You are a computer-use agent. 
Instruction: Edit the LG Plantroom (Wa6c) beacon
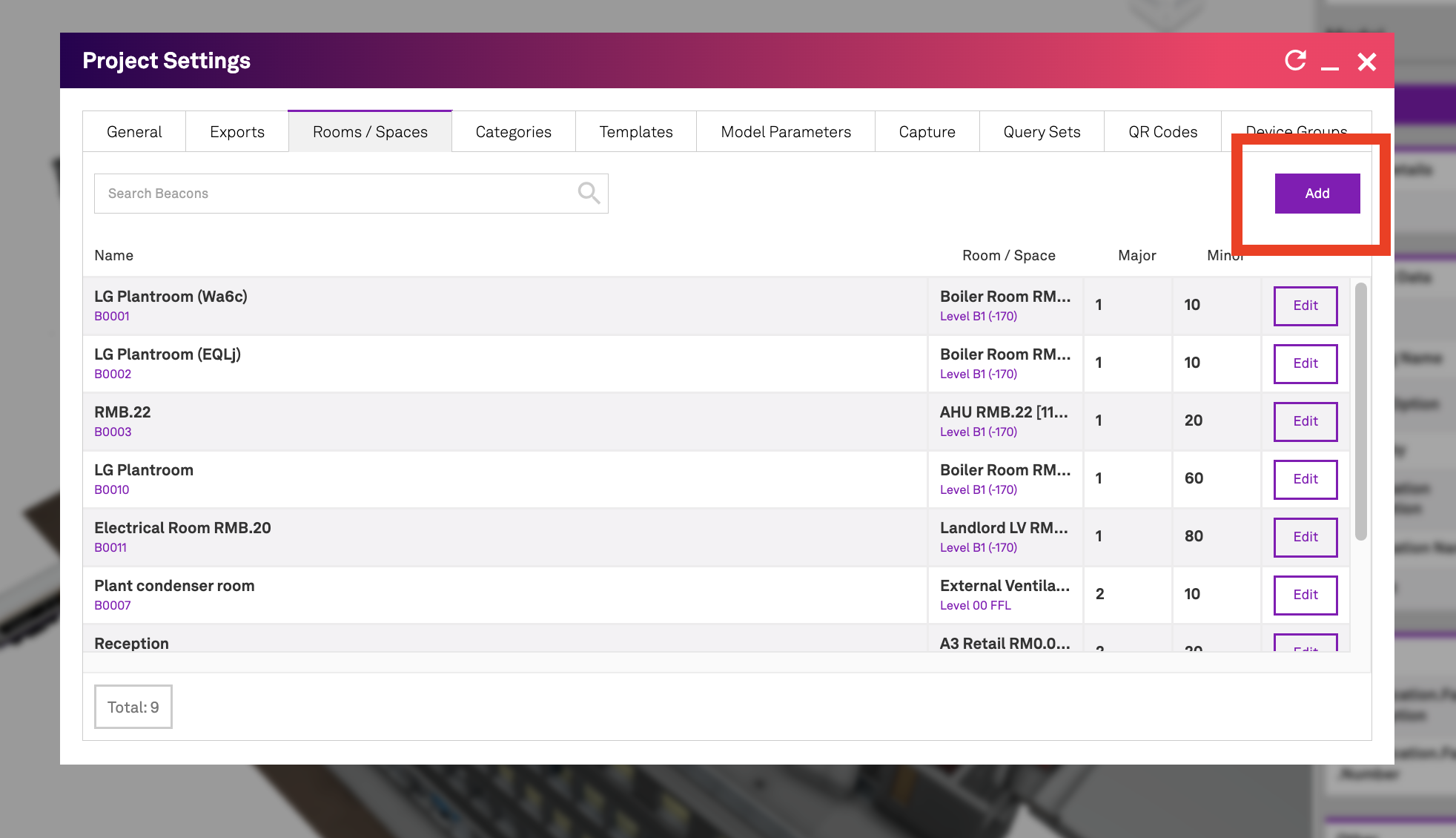pos(1305,306)
